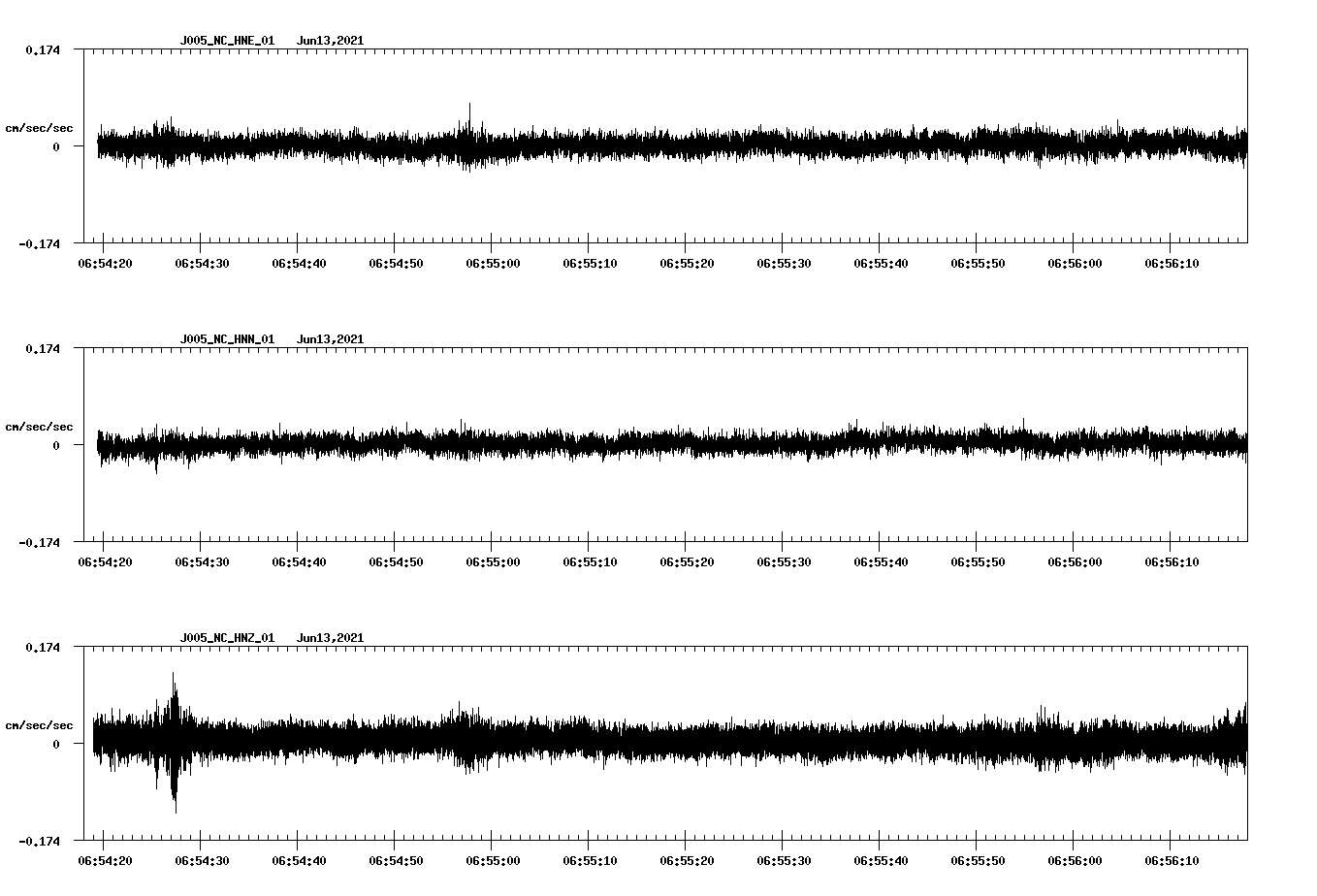1317x896 pixels.
Task: Click 06:55:10 time label under HNZ plot
Action: 590,860
